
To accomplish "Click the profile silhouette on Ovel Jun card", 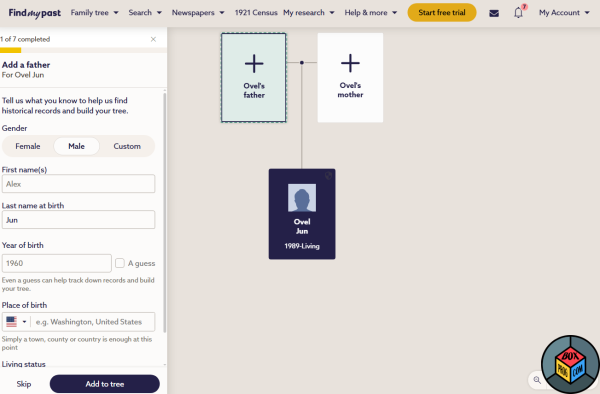I will tap(302, 198).
